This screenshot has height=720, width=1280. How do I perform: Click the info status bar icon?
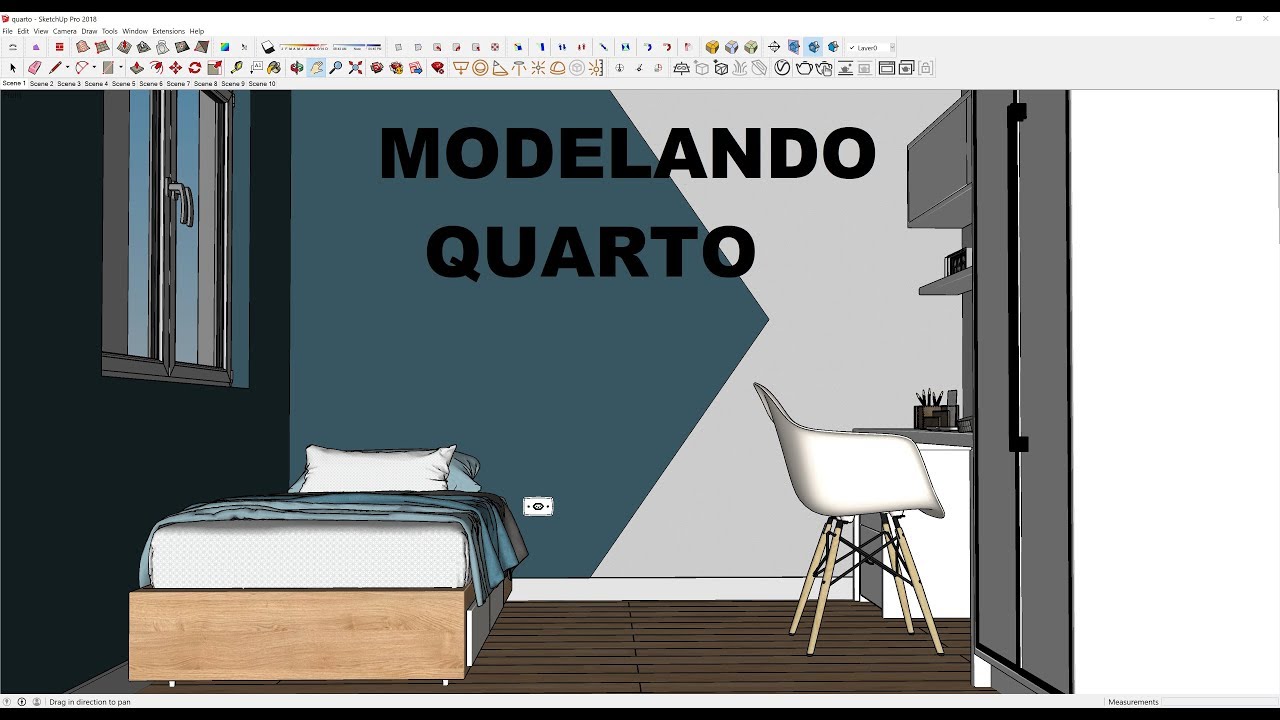click(x=22, y=702)
